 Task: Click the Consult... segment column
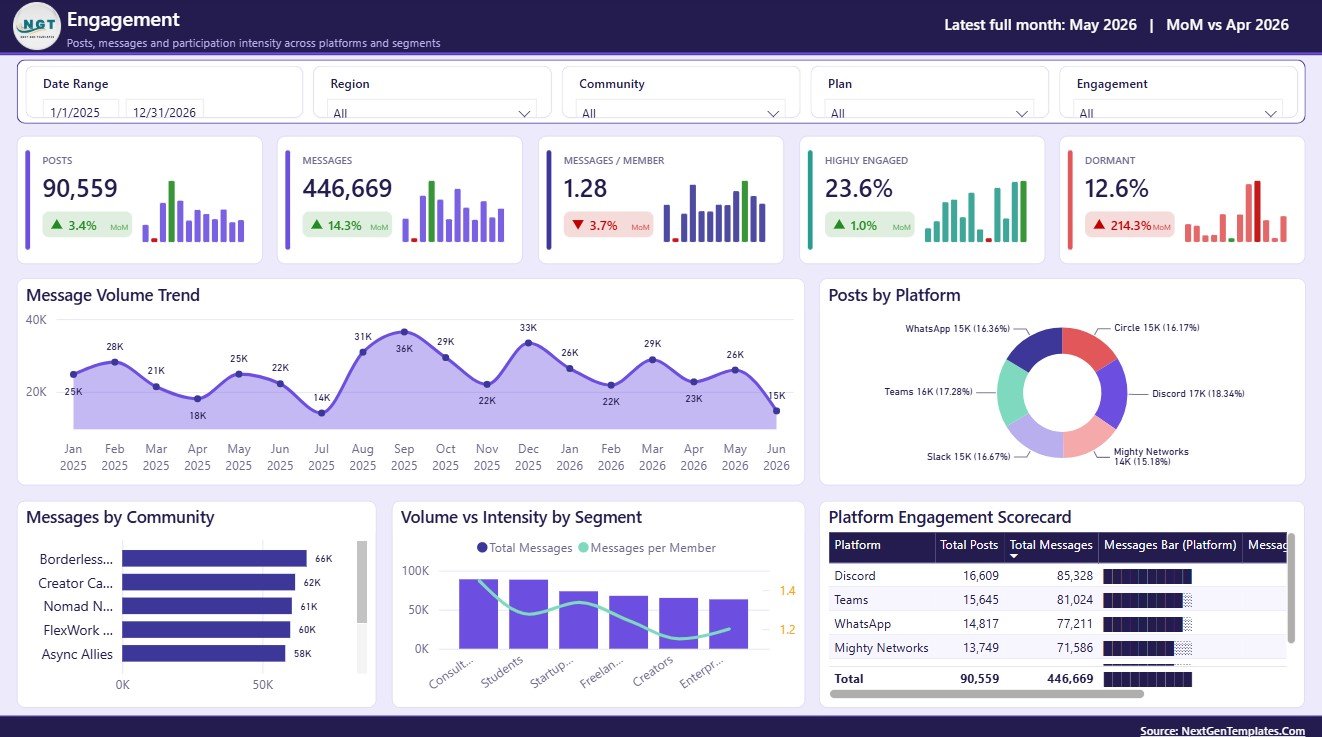click(x=478, y=614)
